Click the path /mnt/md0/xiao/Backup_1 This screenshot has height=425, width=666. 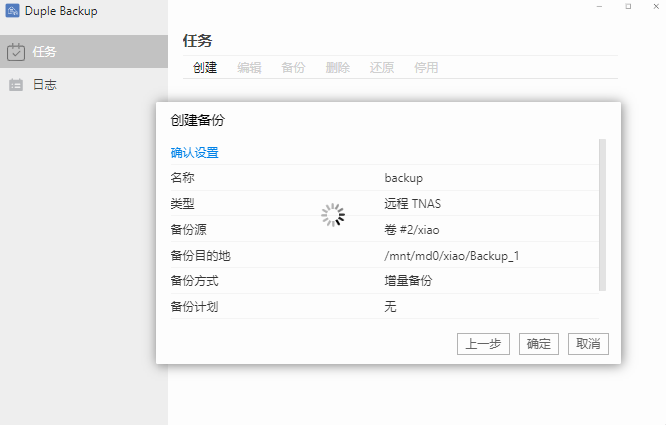[451, 256]
